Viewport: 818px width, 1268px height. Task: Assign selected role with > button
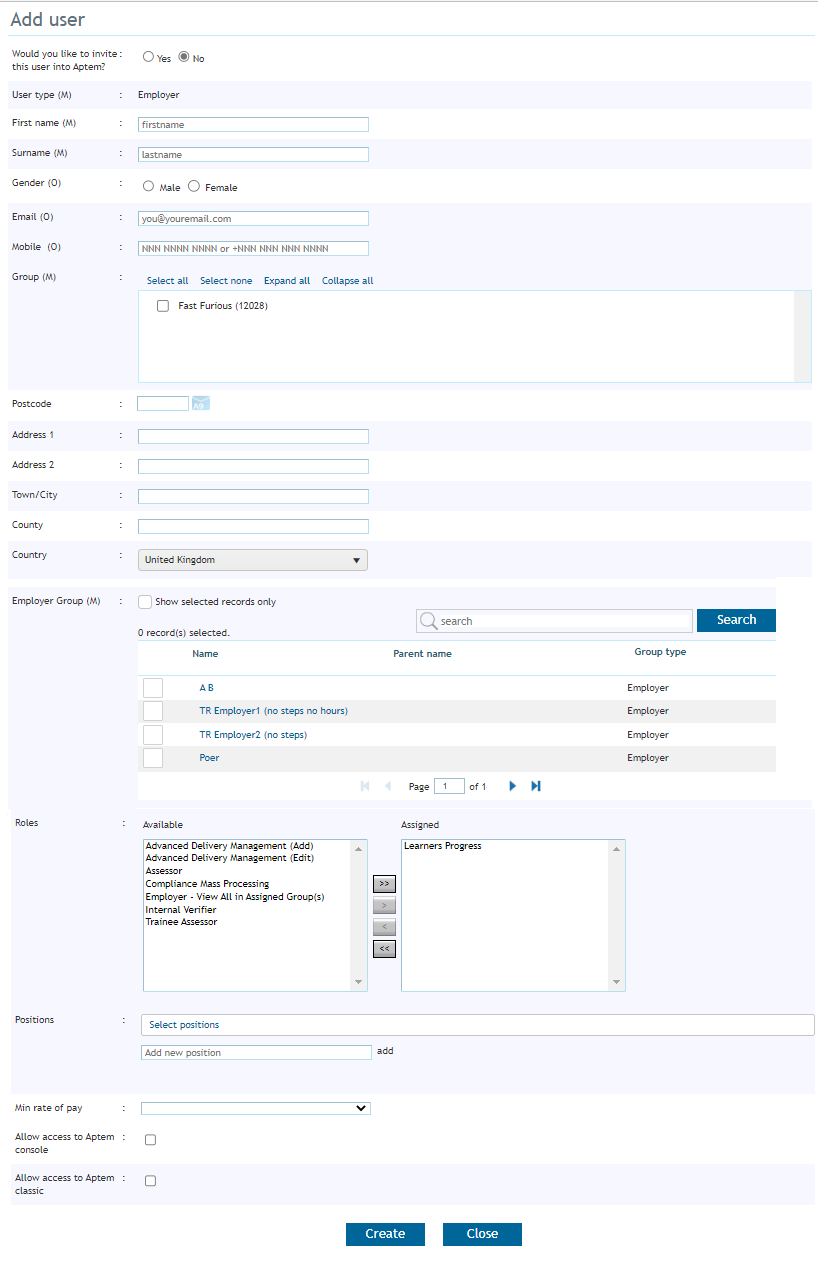384,906
